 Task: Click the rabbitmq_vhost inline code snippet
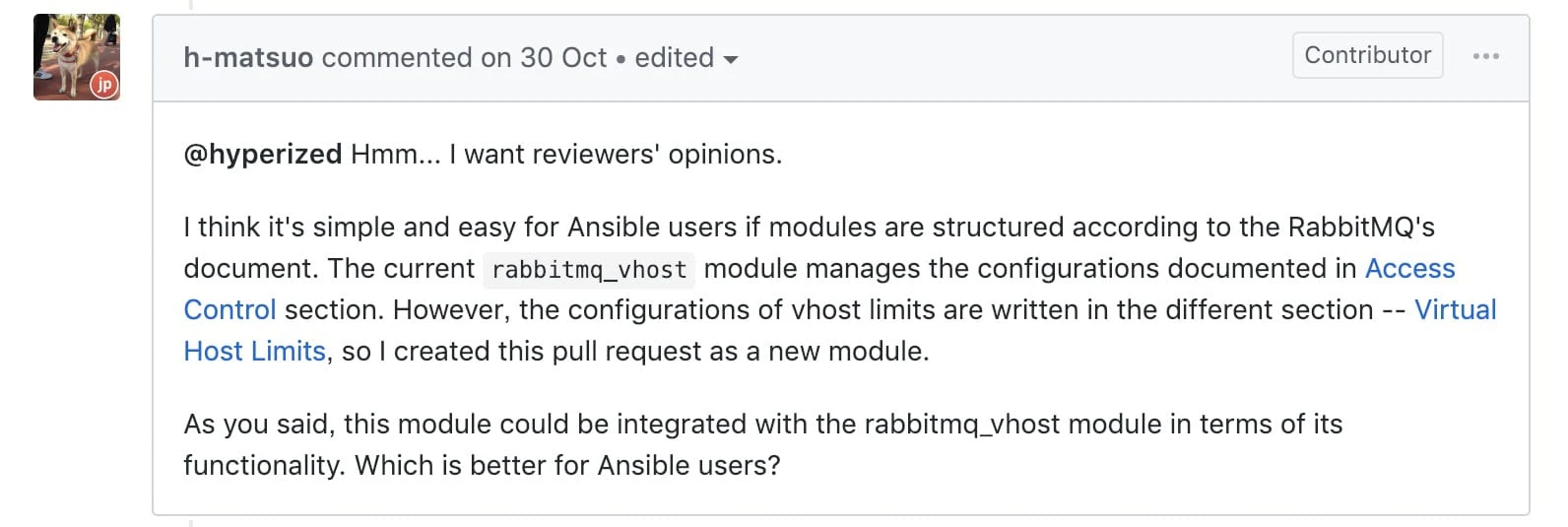(x=589, y=270)
